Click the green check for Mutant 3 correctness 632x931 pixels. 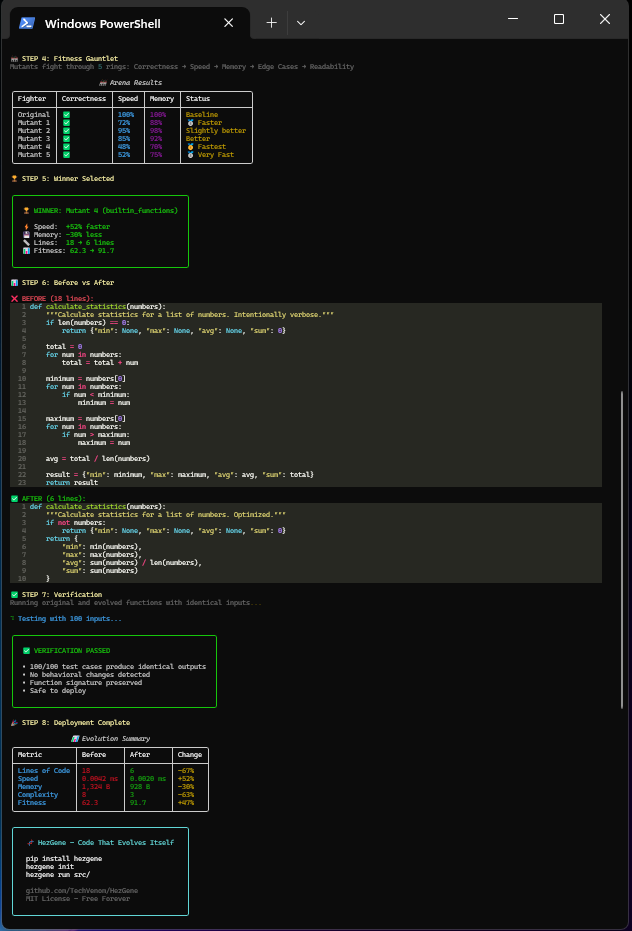[x=67, y=138]
